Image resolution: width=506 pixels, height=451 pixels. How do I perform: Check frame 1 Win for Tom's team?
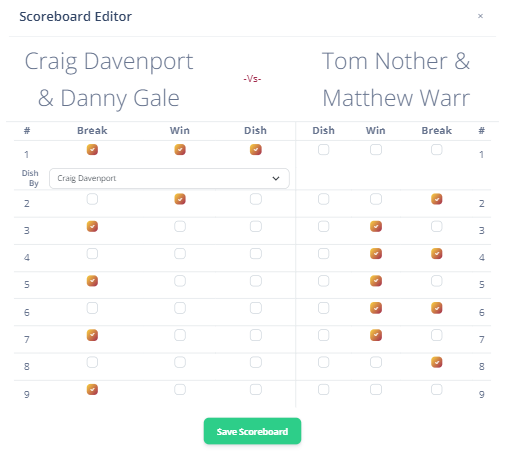point(376,149)
